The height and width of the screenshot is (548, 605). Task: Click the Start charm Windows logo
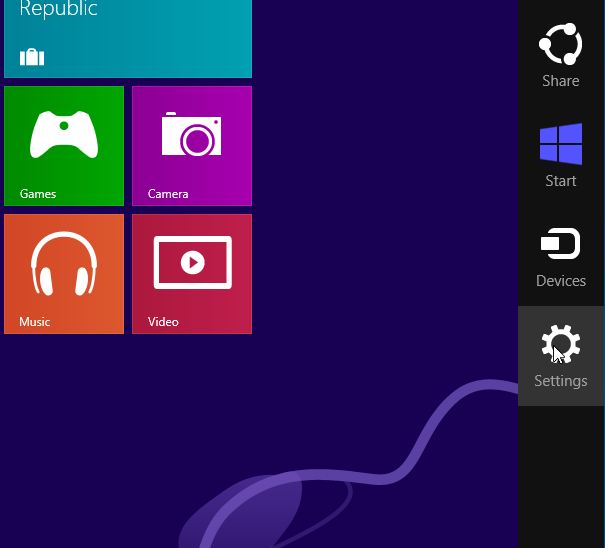(561, 144)
